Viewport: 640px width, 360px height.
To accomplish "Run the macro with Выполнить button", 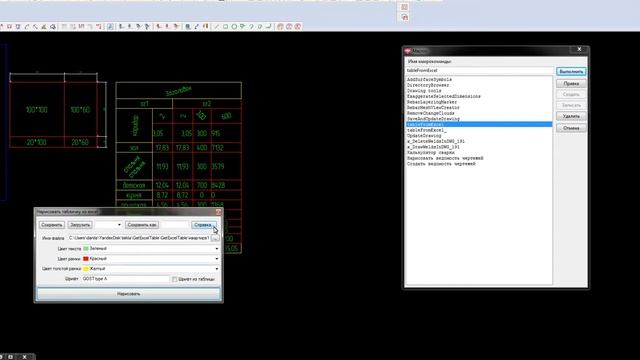I will (571, 71).
